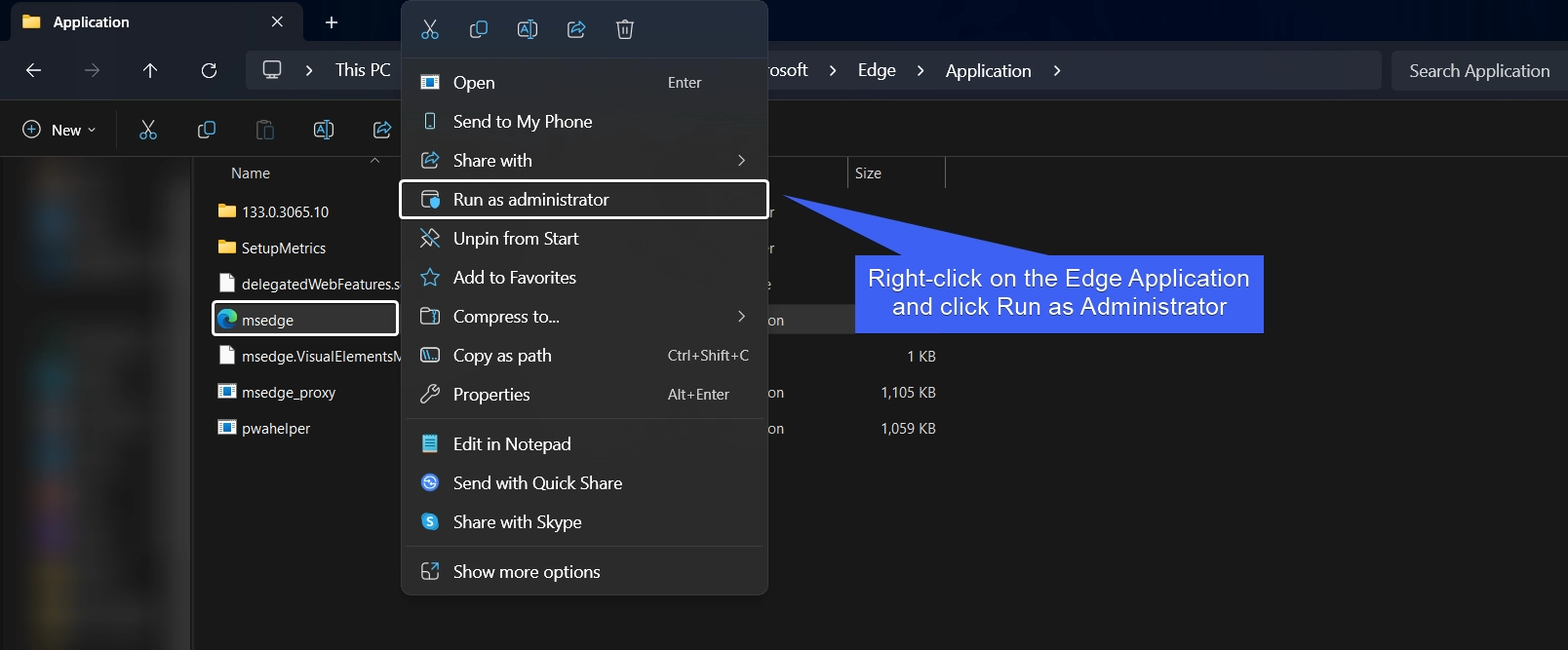Sort by the Name column header
The width and height of the screenshot is (1568, 650).
coord(251,173)
